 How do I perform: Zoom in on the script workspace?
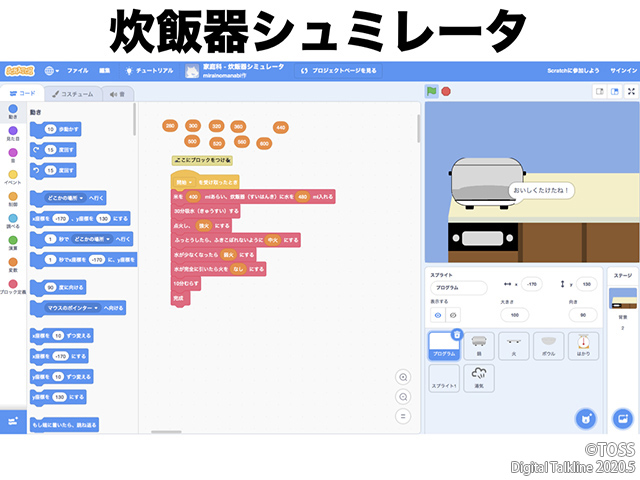tap(403, 377)
